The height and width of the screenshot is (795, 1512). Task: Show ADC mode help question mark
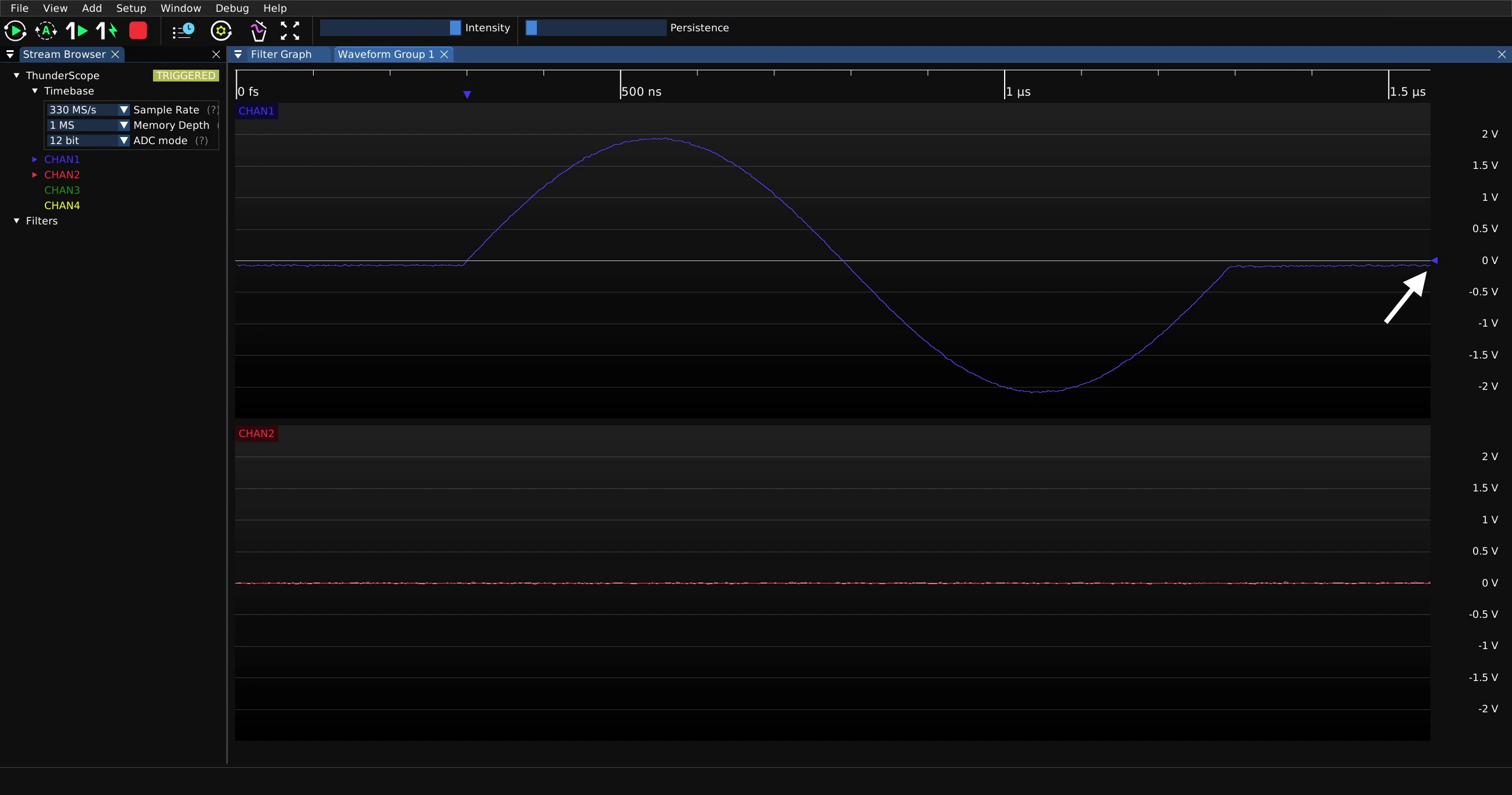(201, 141)
